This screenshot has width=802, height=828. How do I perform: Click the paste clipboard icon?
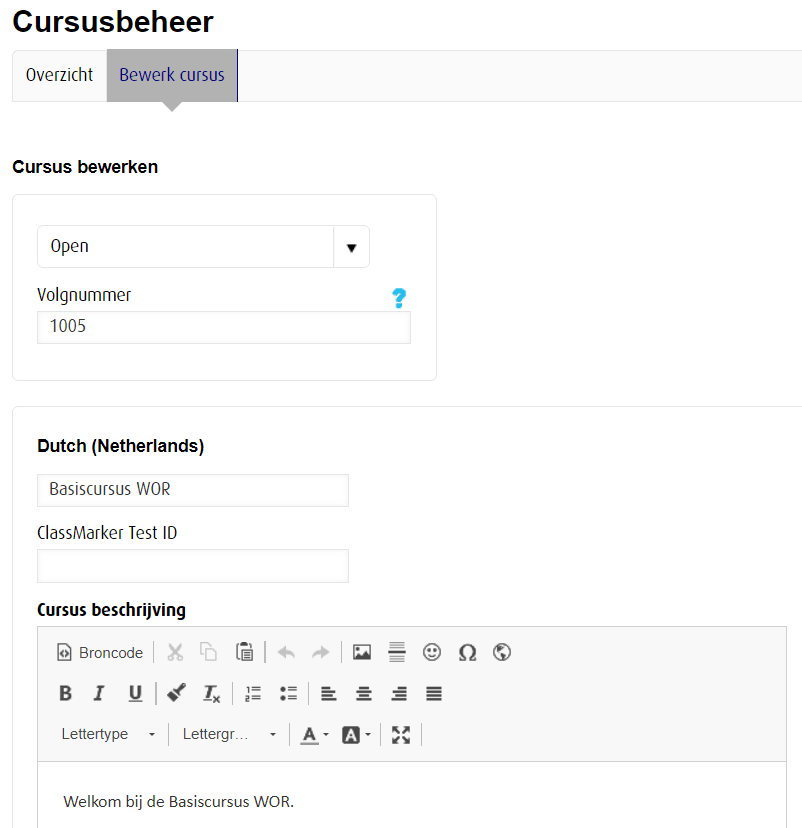(x=244, y=653)
